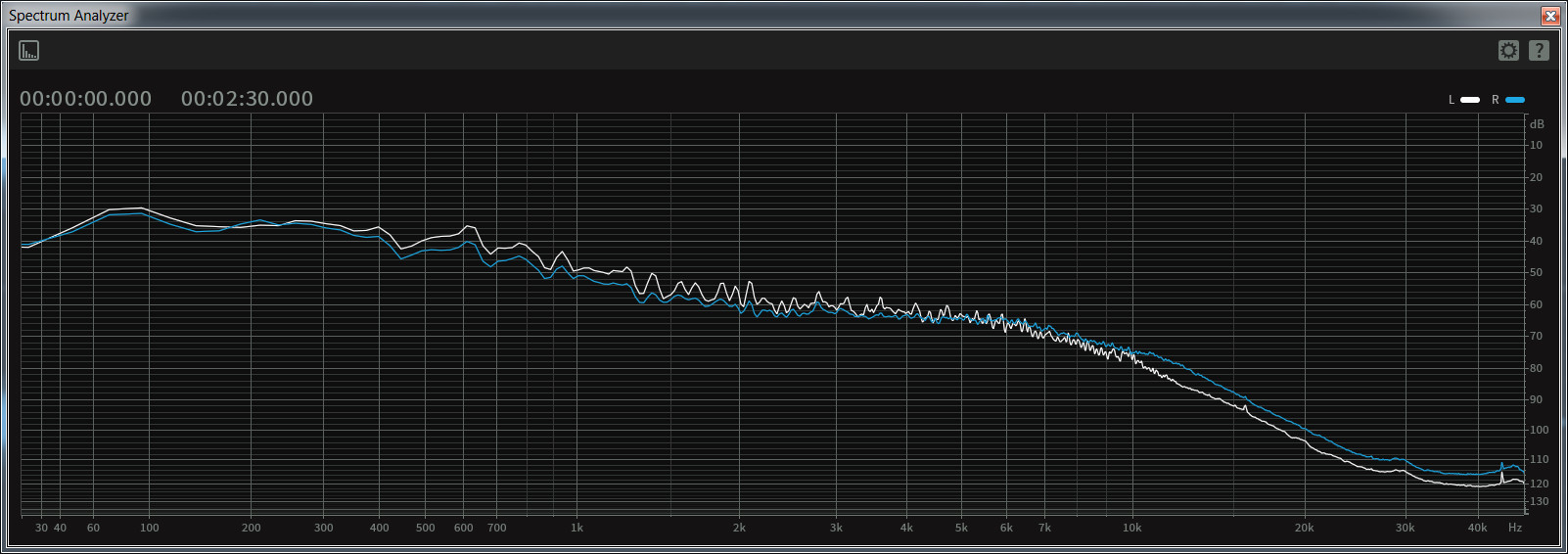Click the 10k label on frequency axis
Image resolution: width=1568 pixels, height=554 pixels.
click(1132, 528)
